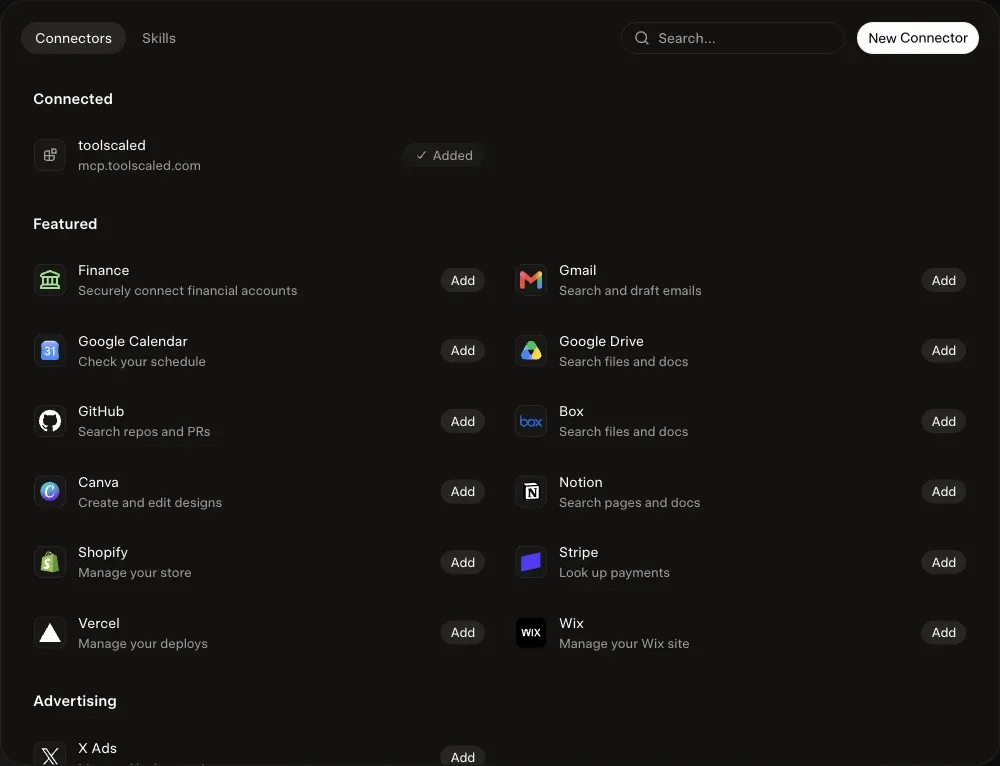
Task: Click 'Check your schedule' description
Action: point(142,362)
